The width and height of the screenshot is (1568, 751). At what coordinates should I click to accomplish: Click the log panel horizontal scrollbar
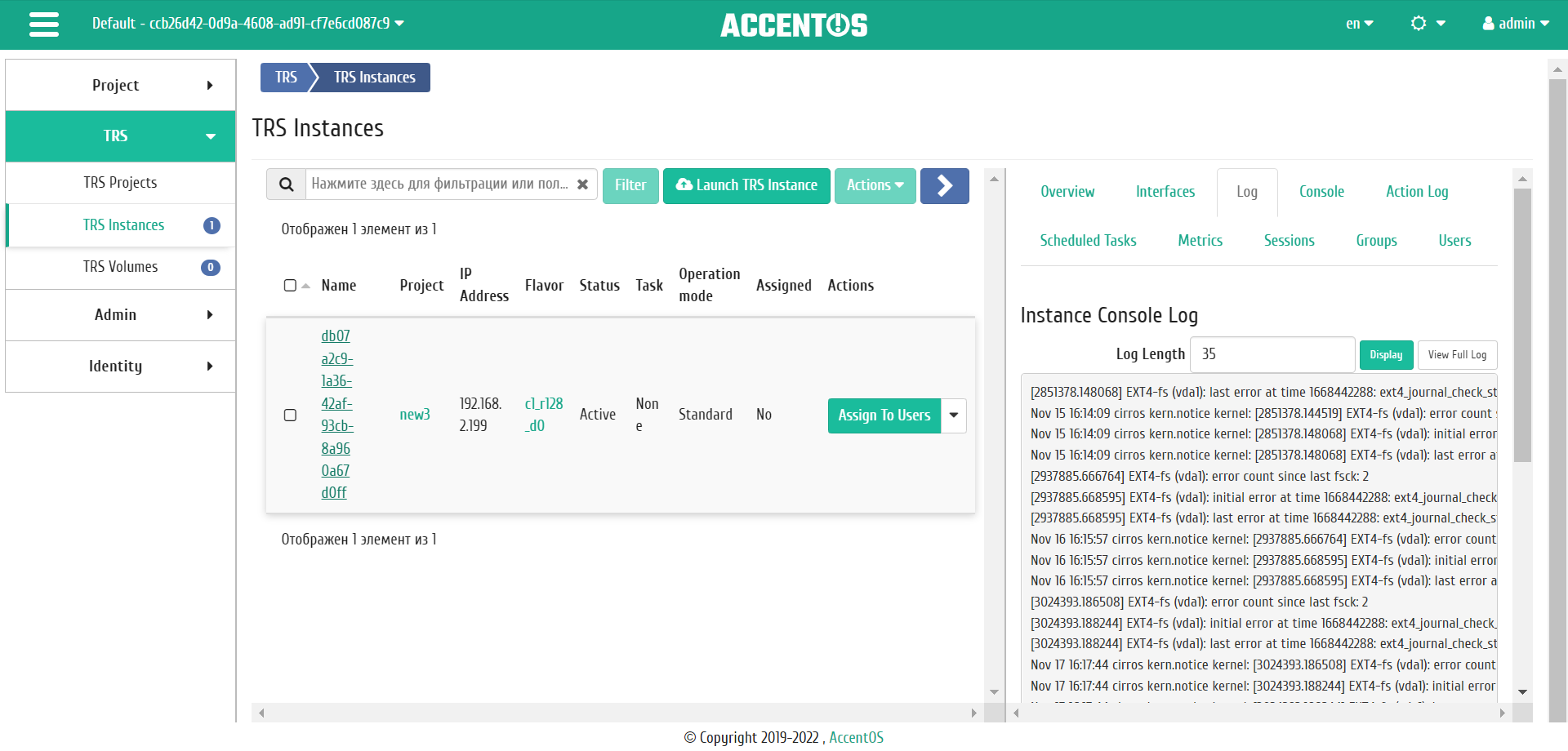pos(1259,713)
